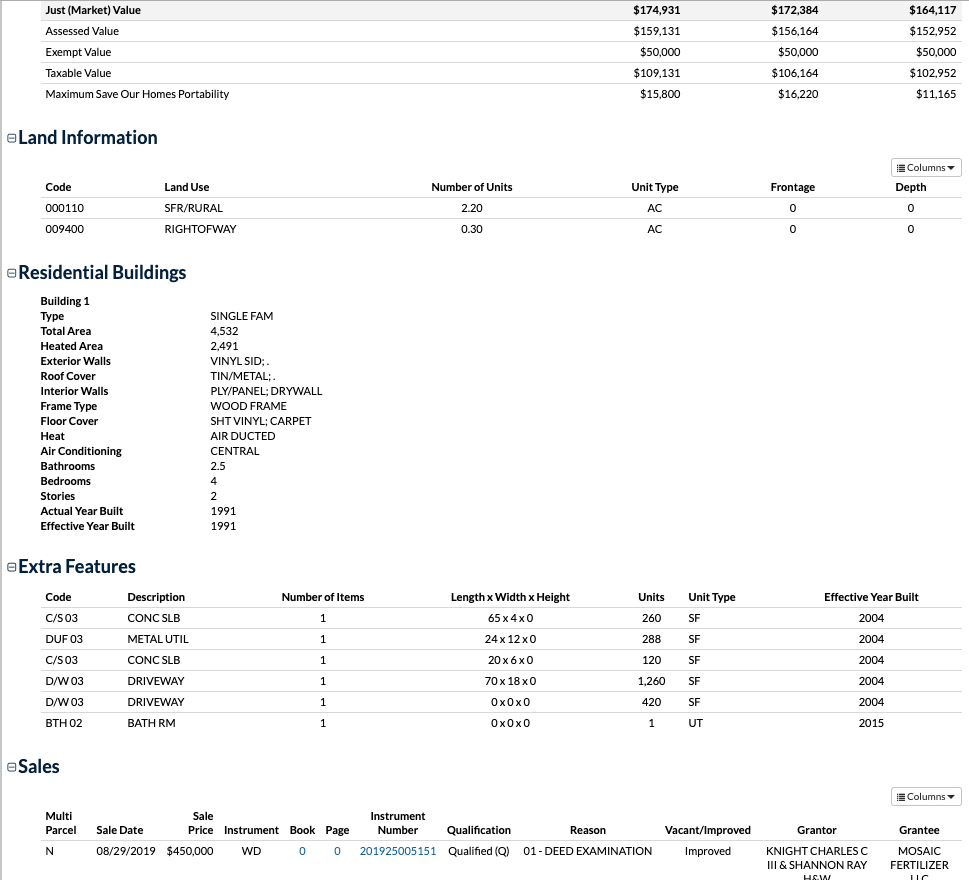Click the Effective Year Built column header
Viewport: 969px width, 880px height.
[x=870, y=597]
